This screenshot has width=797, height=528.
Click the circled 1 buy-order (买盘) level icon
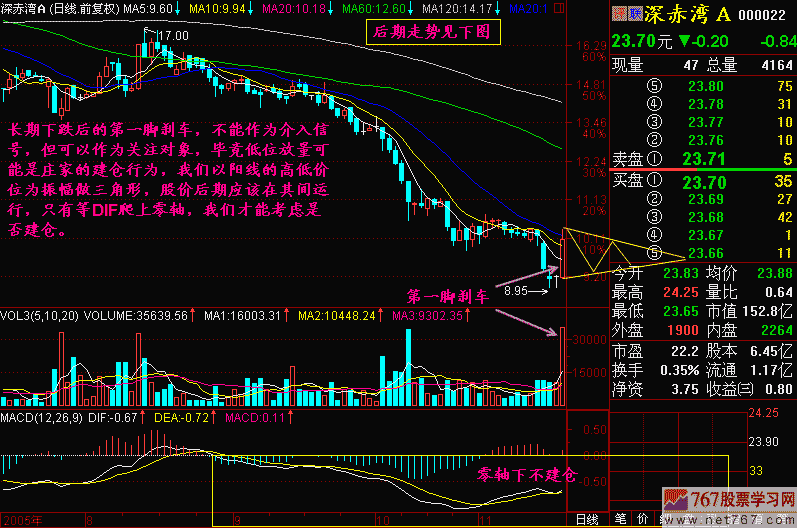(654, 182)
